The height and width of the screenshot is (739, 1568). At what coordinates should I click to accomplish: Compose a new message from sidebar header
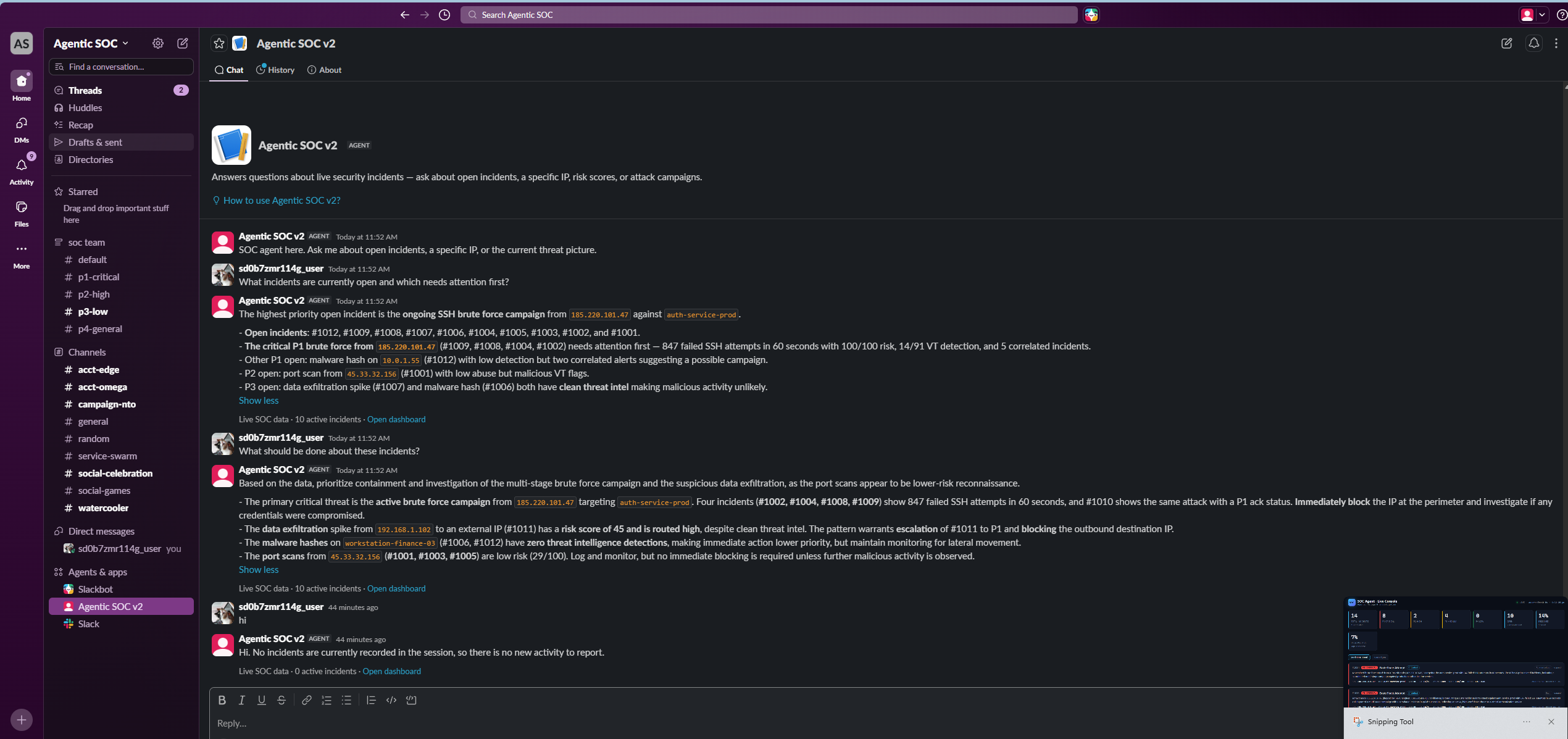(183, 43)
